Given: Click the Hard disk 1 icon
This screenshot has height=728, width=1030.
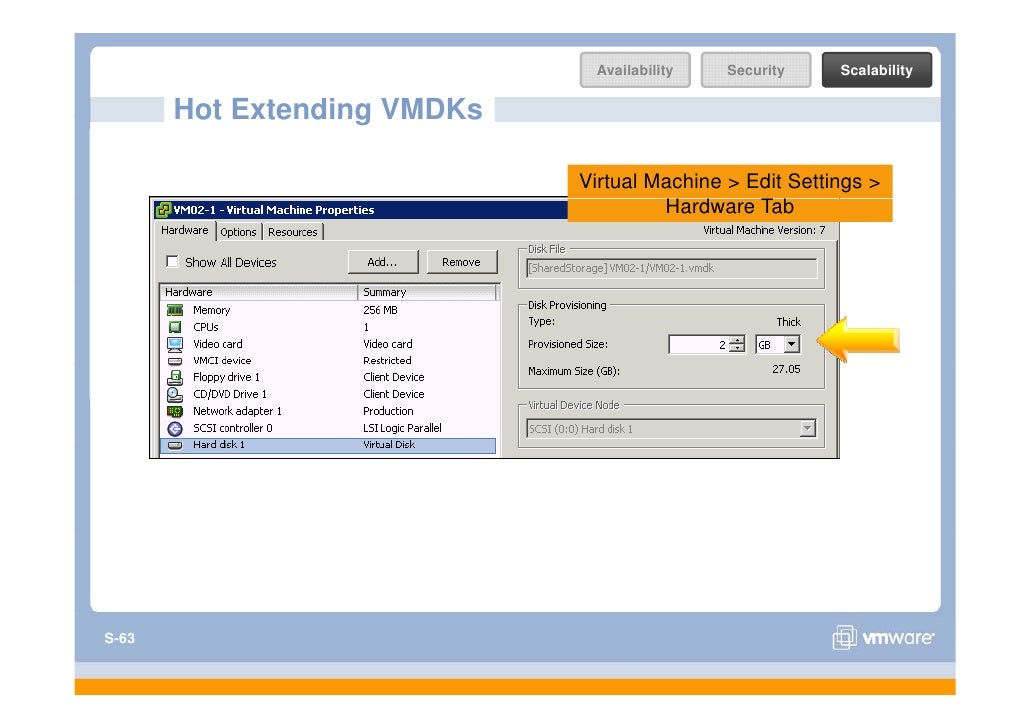Looking at the screenshot, I should pyautogui.click(x=175, y=445).
